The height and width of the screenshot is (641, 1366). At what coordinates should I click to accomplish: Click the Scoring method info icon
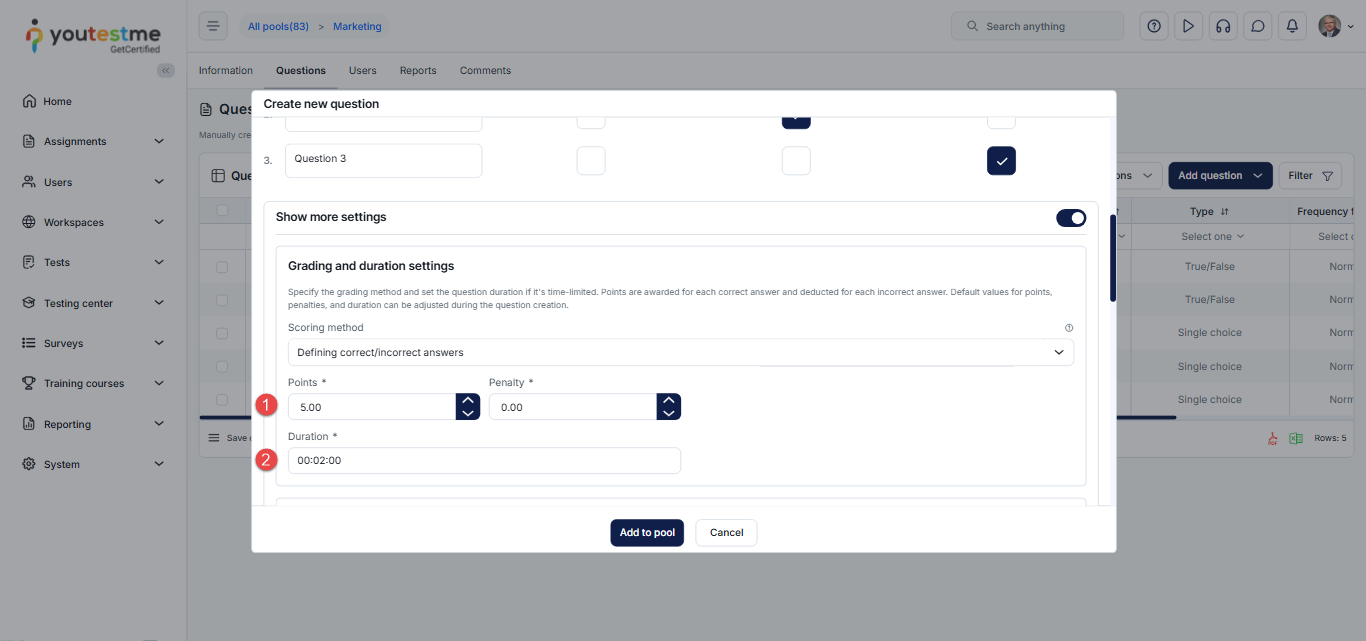[1069, 328]
